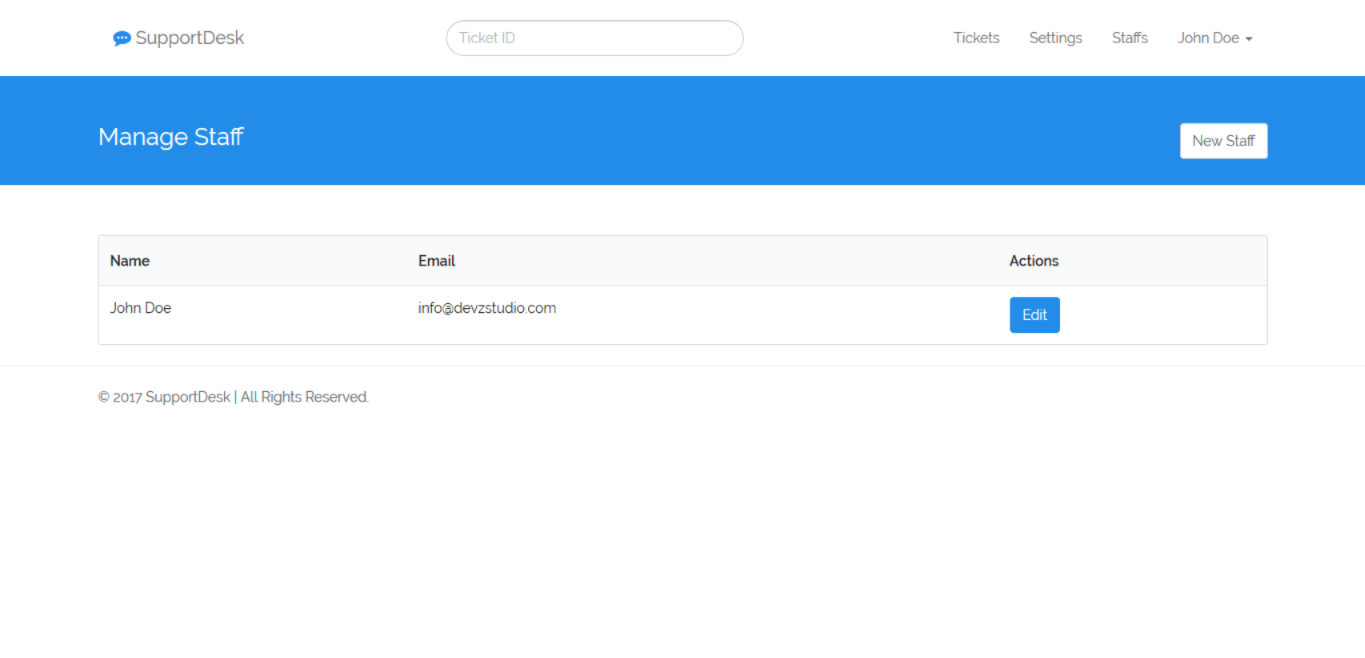
Task: Open the Tickets page from navbar
Action: point(976,38)
